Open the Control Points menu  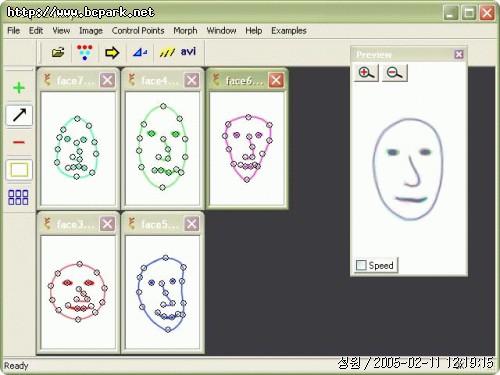point(138,31)
